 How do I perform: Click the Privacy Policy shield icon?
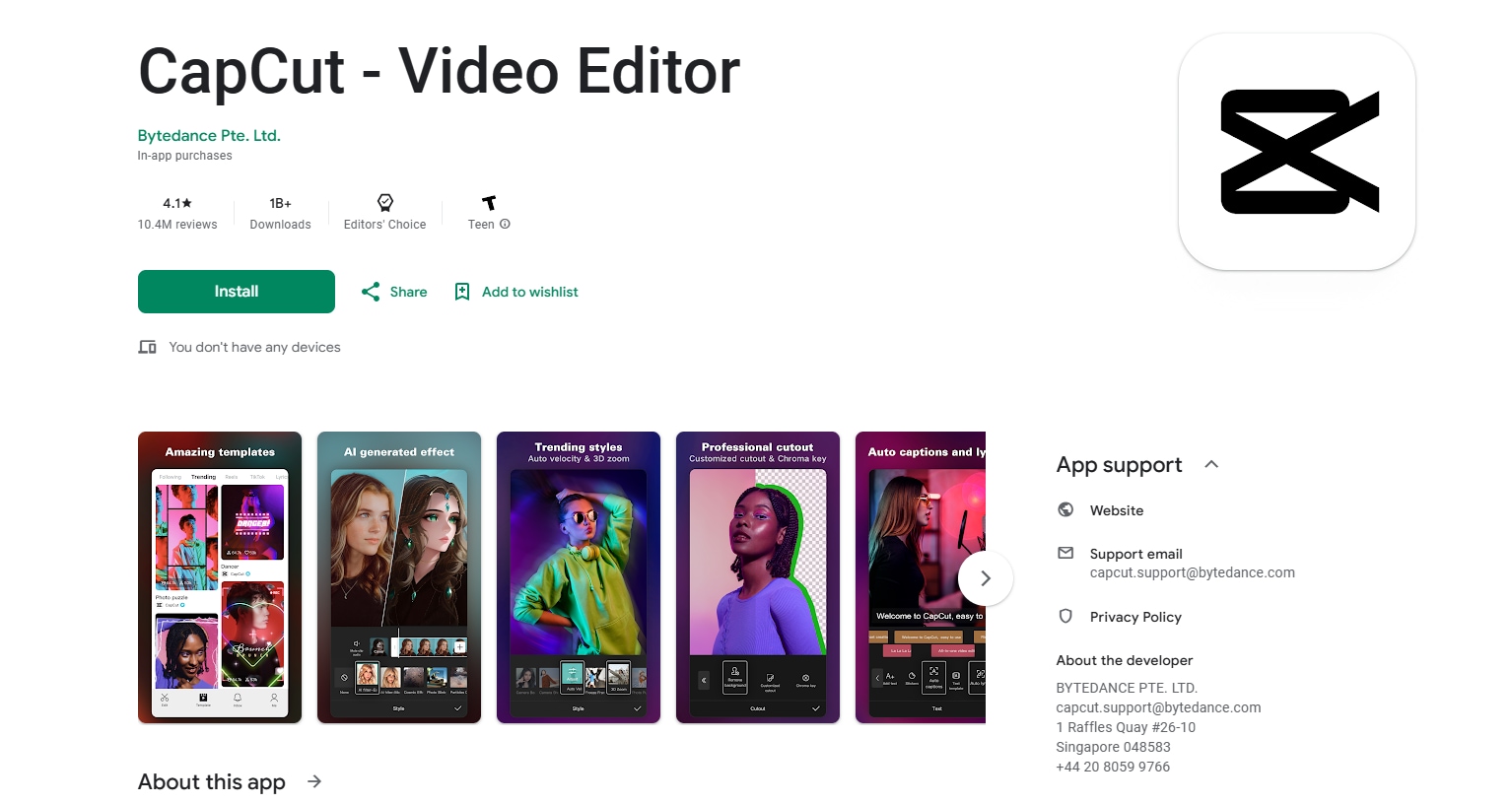tap(1065, 616)
